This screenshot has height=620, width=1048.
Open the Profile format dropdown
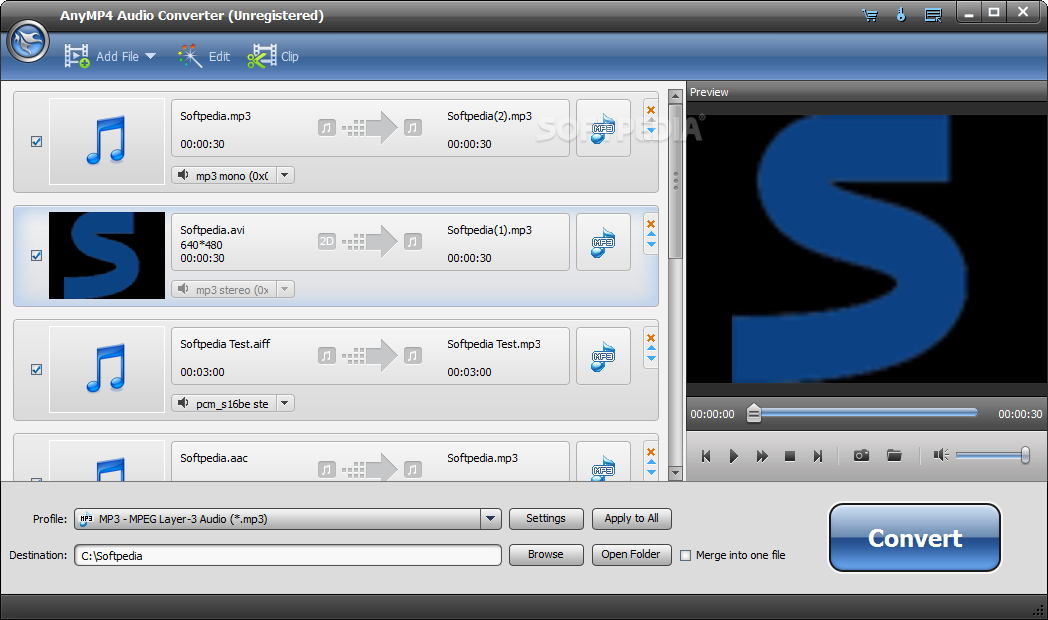pyautogui.click(x=287, y=518)
